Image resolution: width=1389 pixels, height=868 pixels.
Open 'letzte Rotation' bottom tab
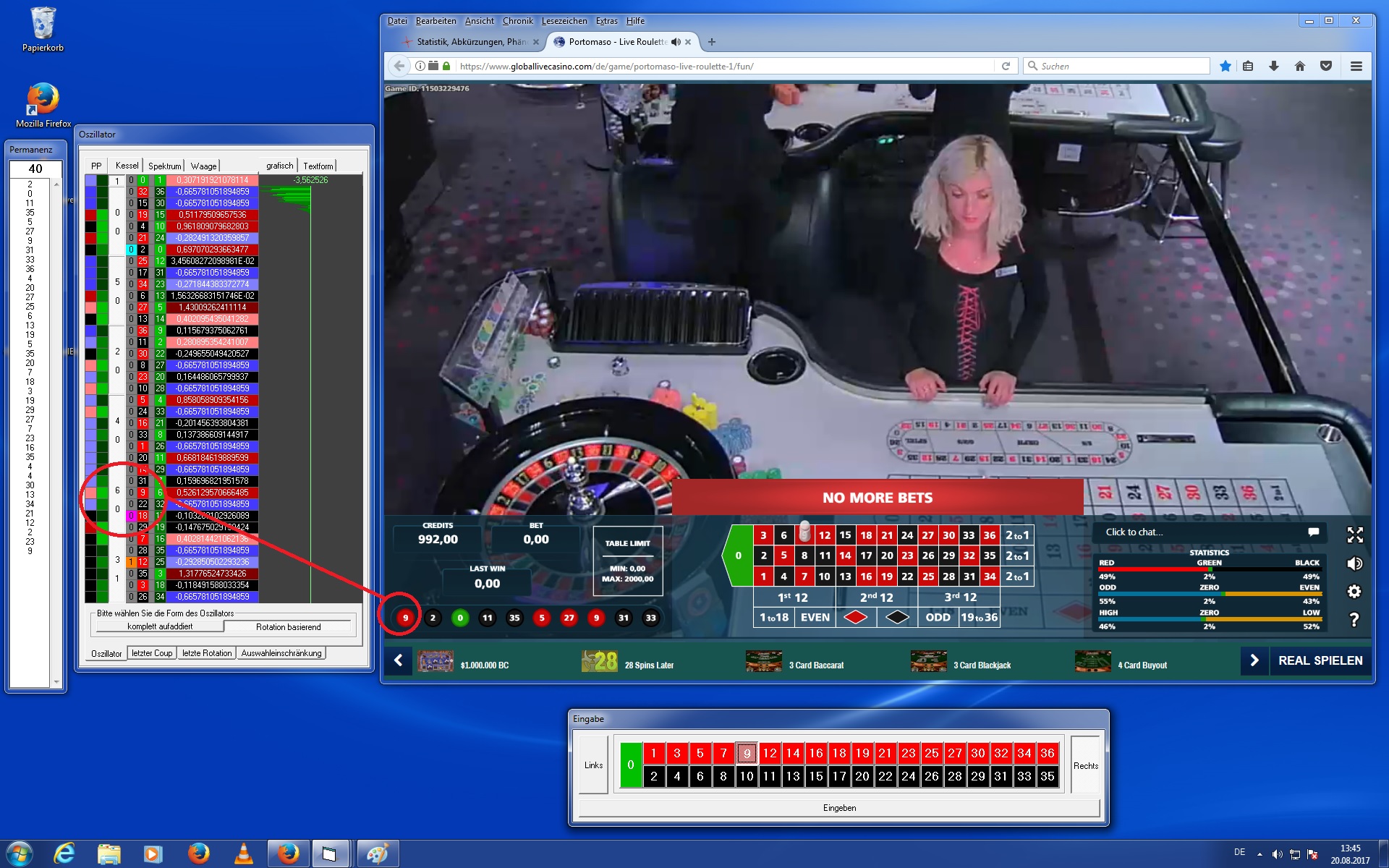coord(207,653)
